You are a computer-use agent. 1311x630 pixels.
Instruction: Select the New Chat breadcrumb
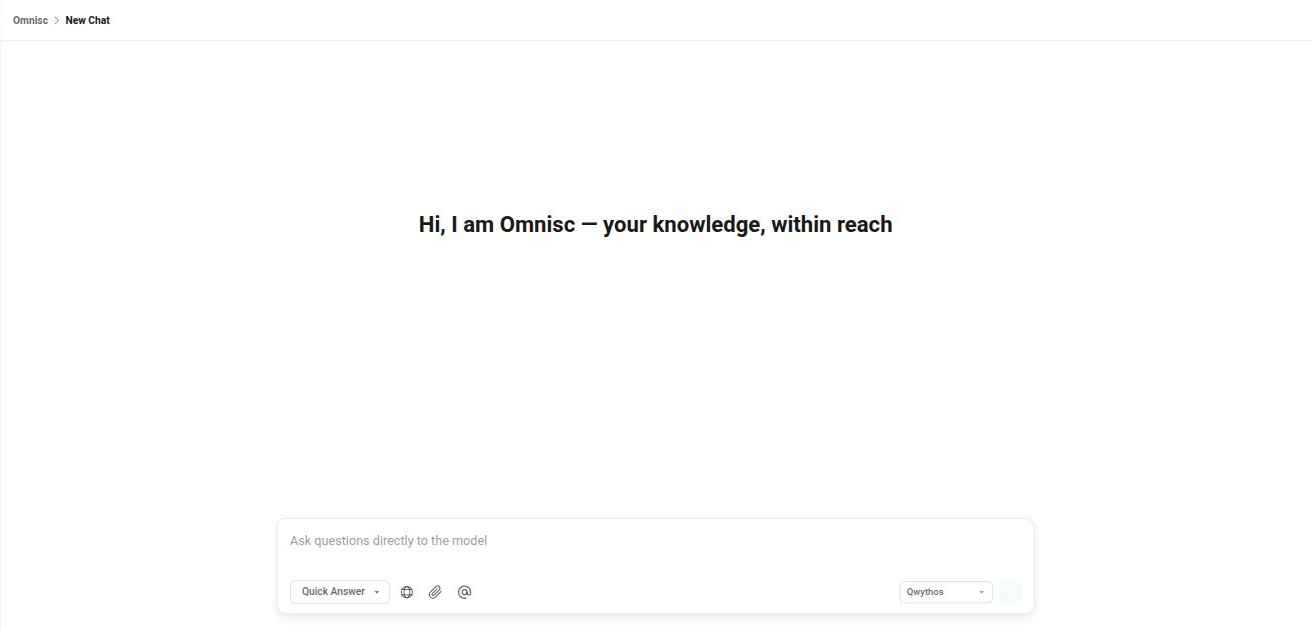[88, 20]
